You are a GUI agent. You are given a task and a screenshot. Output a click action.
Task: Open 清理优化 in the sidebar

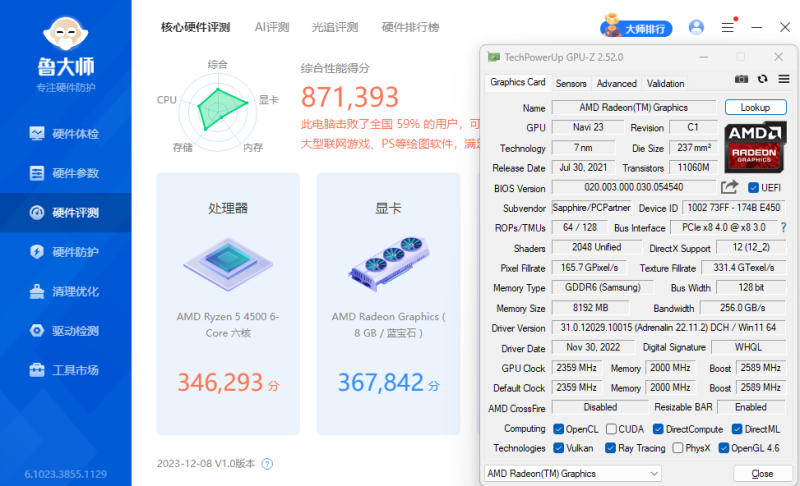[65, 291]
